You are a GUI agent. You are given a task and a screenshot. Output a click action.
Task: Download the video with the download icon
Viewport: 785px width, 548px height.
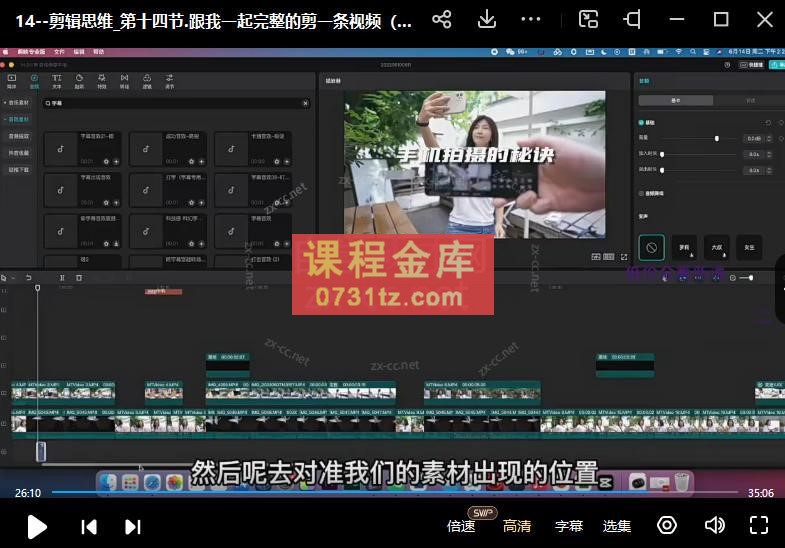[x=487, y=20]
